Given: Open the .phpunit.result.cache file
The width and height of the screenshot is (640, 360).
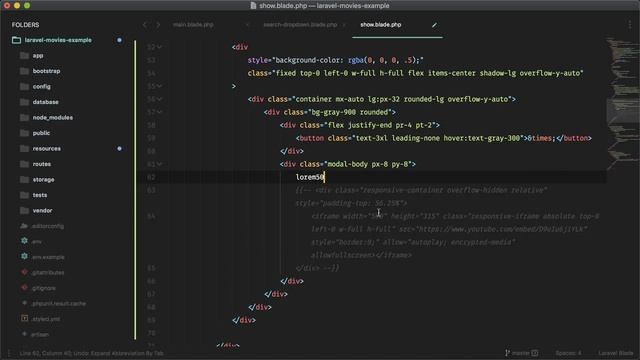Looking at the screenshot, I should (58, 304).
